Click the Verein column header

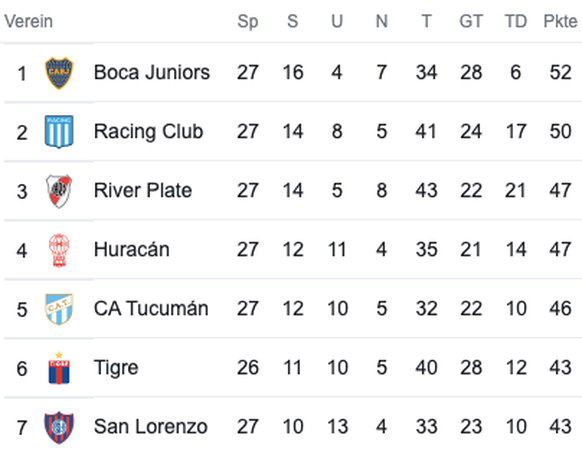[x=29, y=21]
